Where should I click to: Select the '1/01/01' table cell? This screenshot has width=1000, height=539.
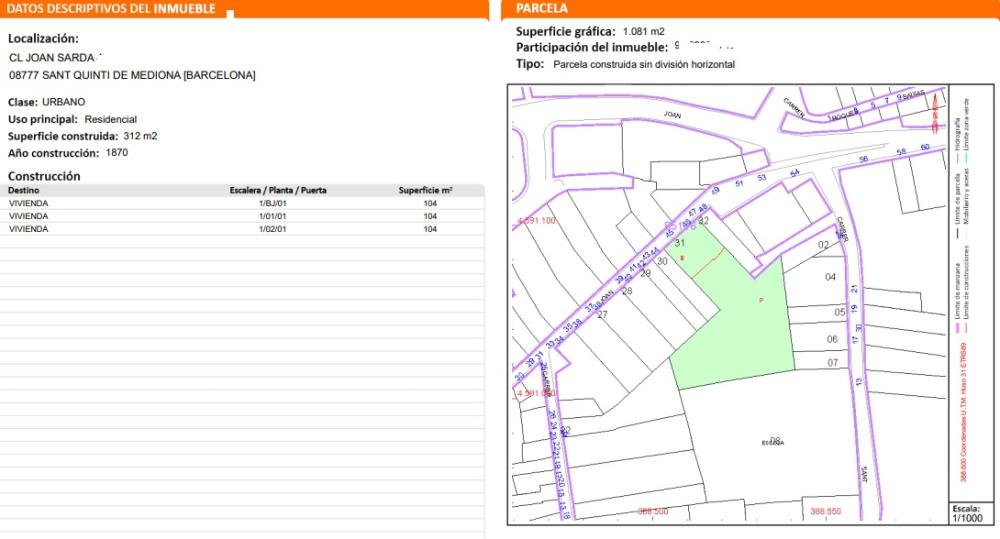272,216
